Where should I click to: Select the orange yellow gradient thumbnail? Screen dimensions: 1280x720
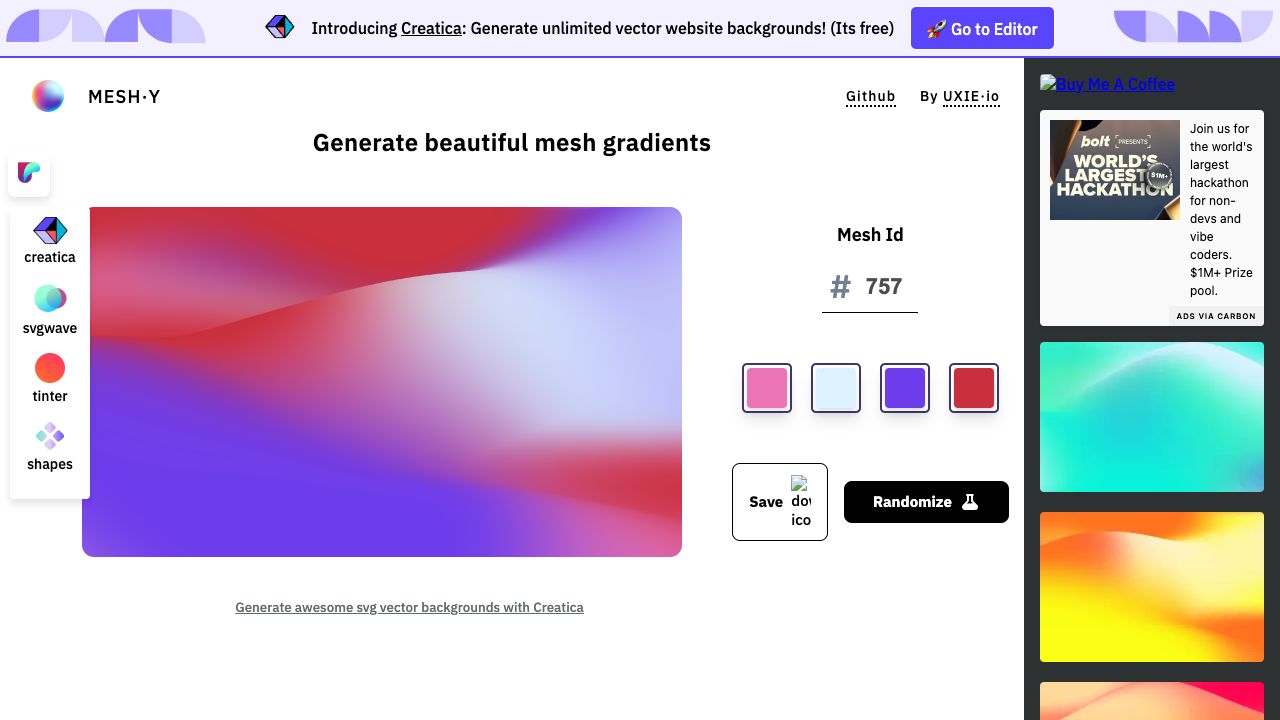point(1152,587)
